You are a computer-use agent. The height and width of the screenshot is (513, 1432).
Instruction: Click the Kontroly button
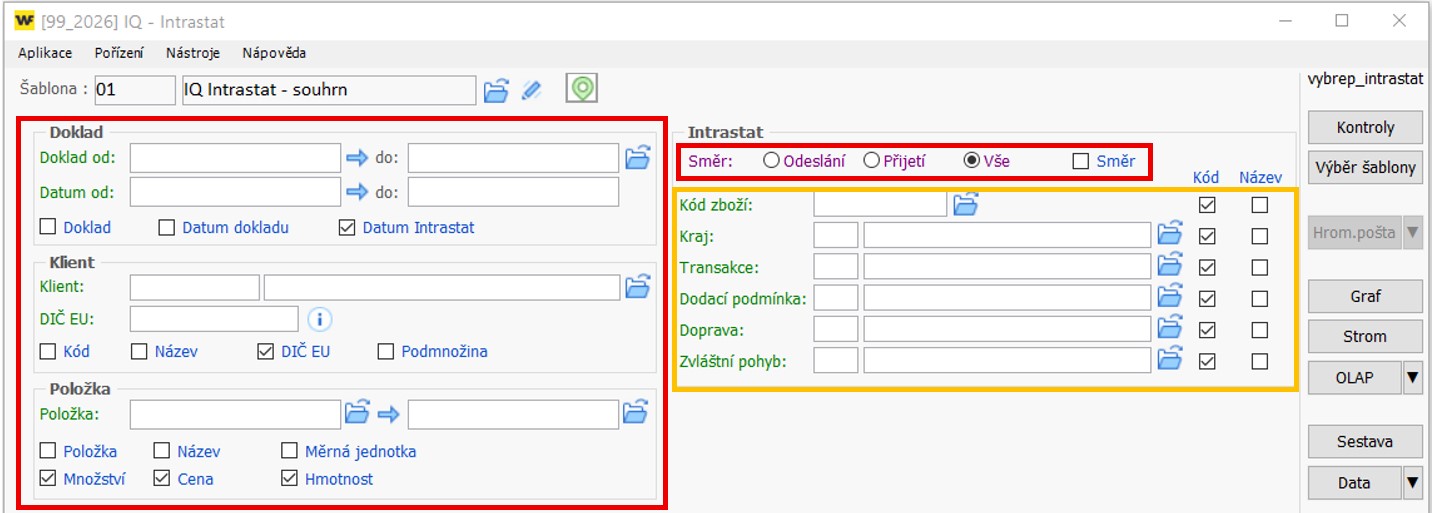click(x=1365, y=128)
